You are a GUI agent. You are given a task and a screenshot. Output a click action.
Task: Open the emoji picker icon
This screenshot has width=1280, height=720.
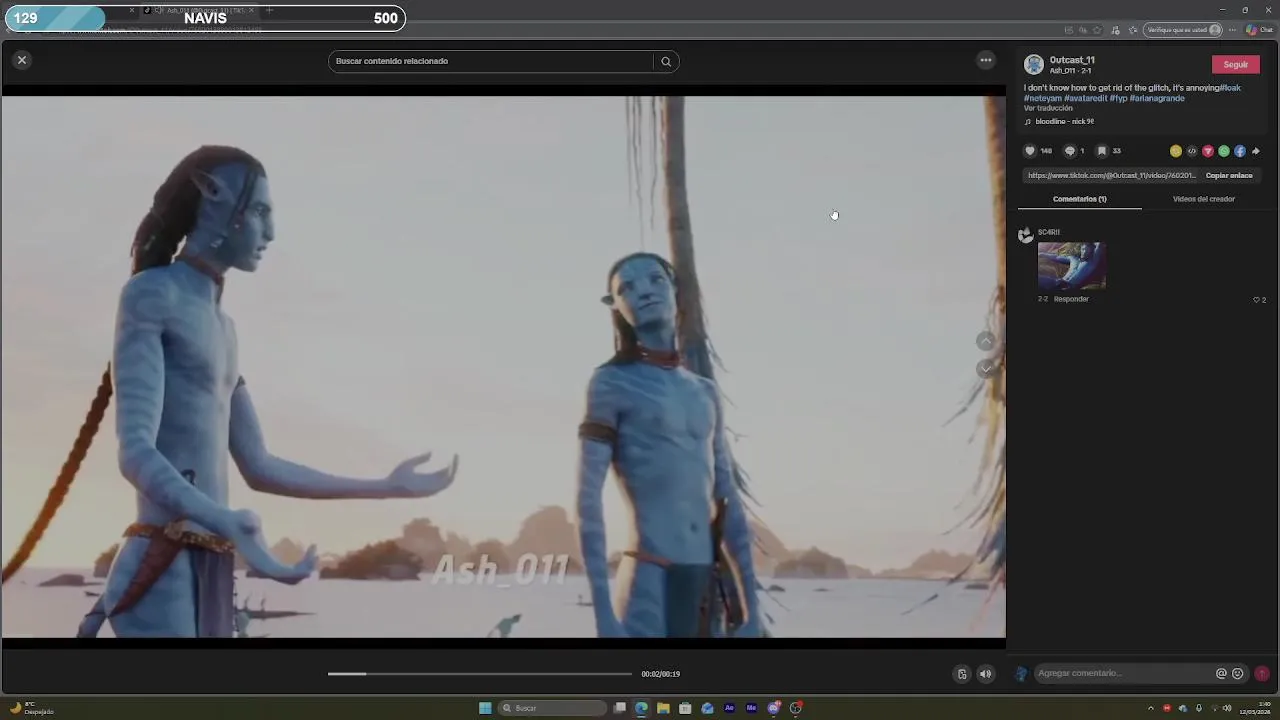coord(1238,674)
